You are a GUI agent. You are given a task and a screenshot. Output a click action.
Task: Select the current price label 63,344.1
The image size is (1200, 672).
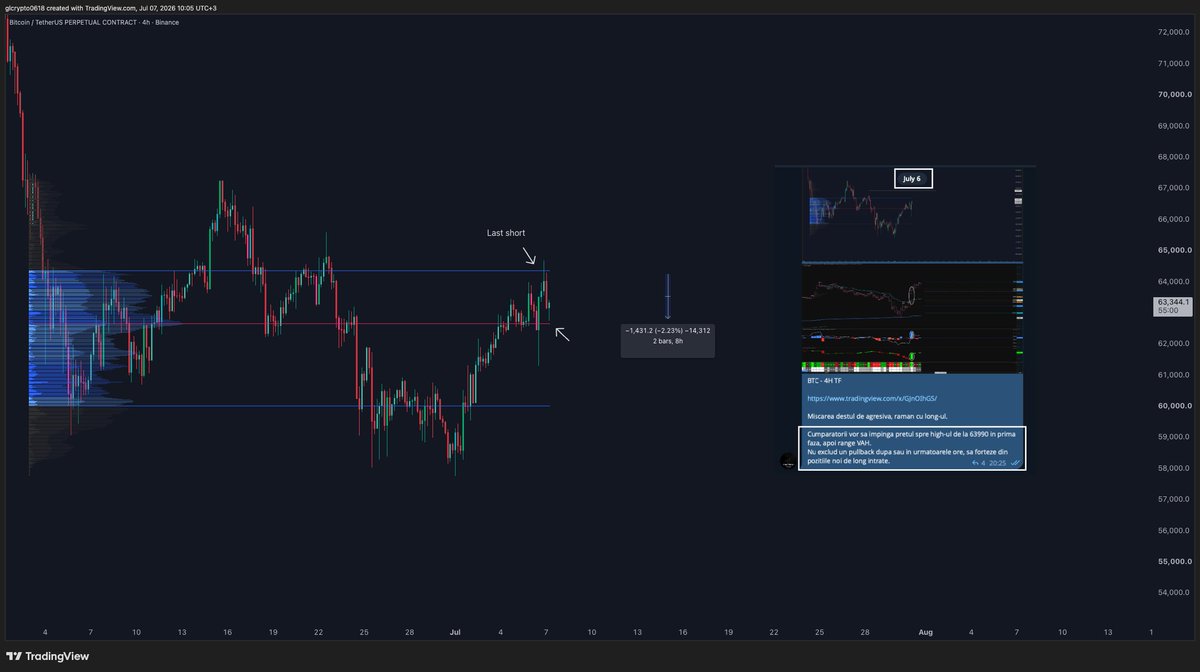tap(1174, 301)
